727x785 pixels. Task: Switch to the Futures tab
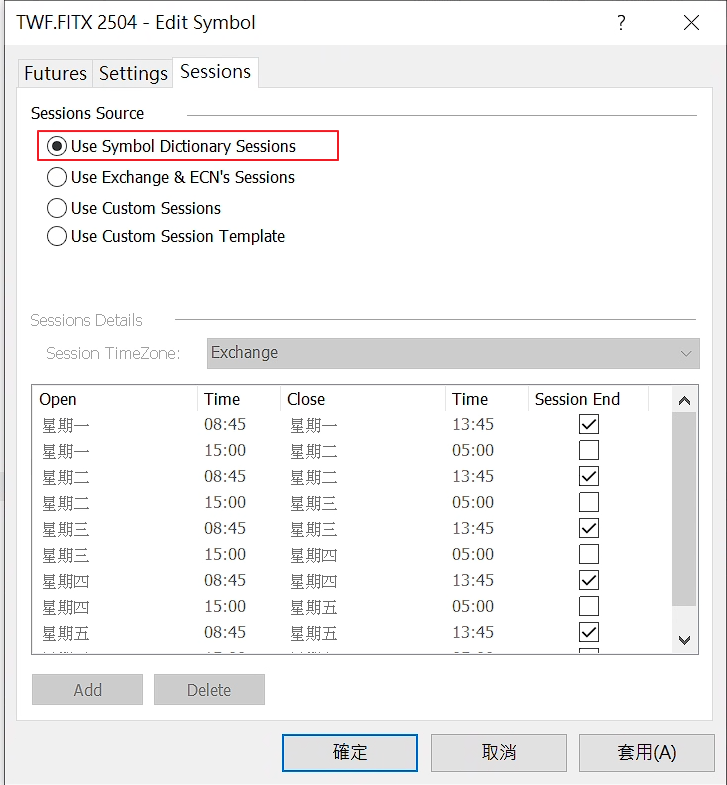tap(55, 73)
